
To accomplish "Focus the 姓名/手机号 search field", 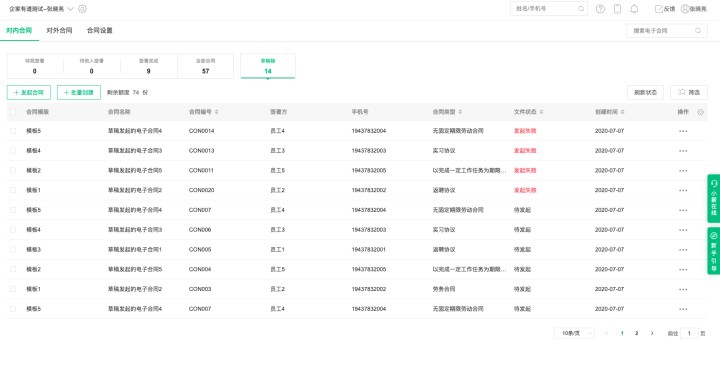I will click(x=549, y=9).
